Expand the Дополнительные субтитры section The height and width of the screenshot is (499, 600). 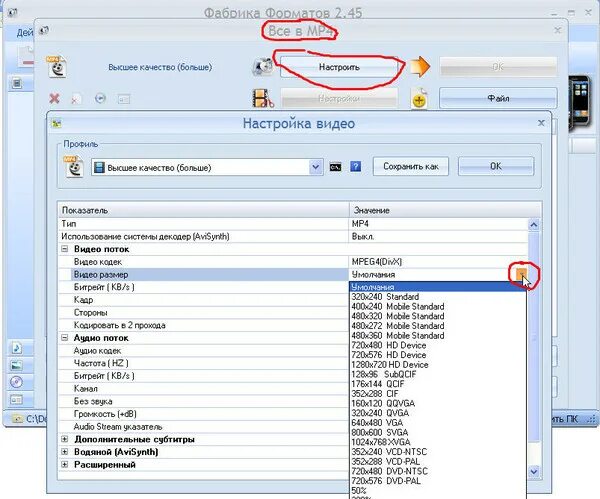pyautogui.click(x=65, y=439)
